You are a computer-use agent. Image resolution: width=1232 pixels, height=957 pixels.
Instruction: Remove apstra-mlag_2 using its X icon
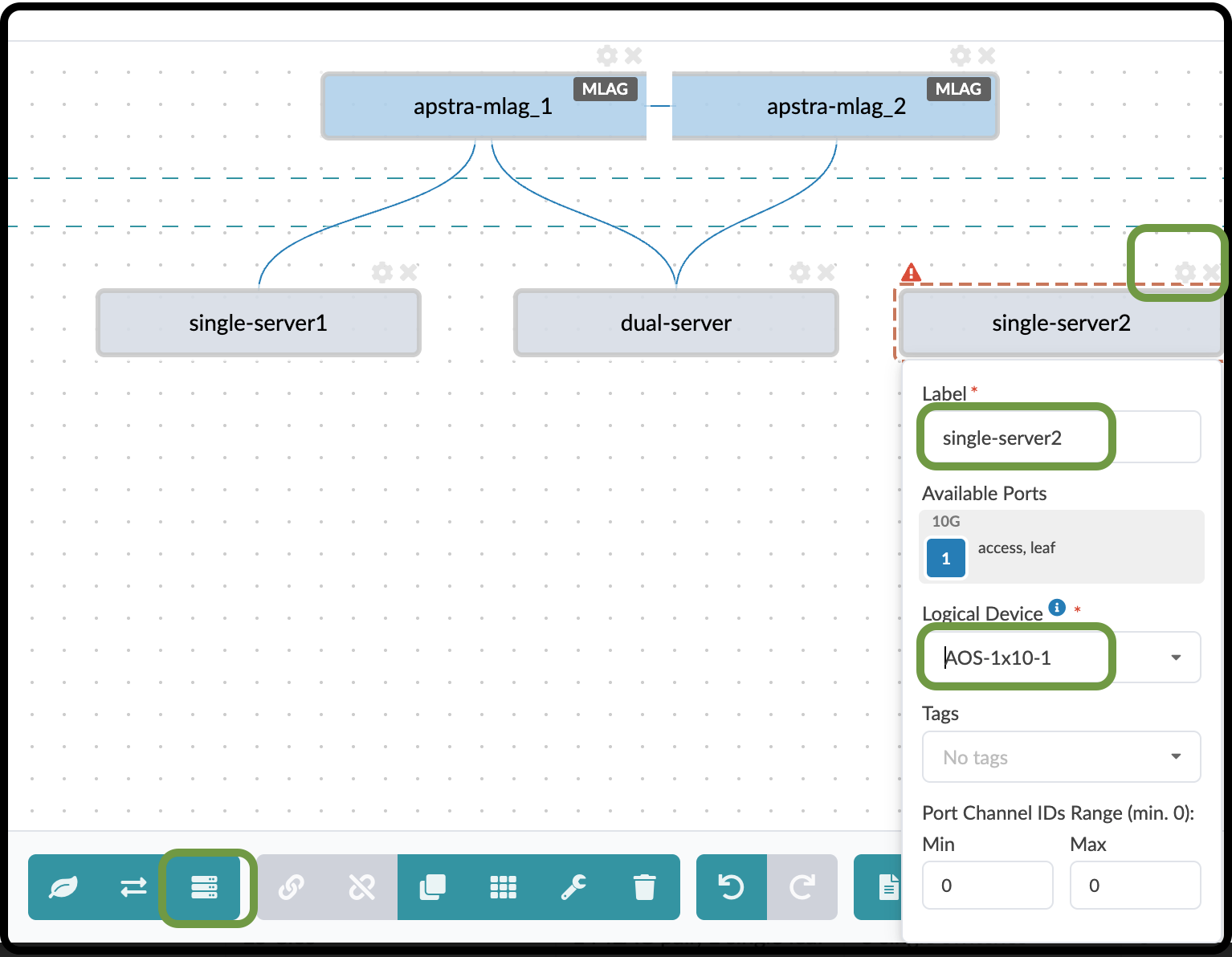tap(987, 55)
